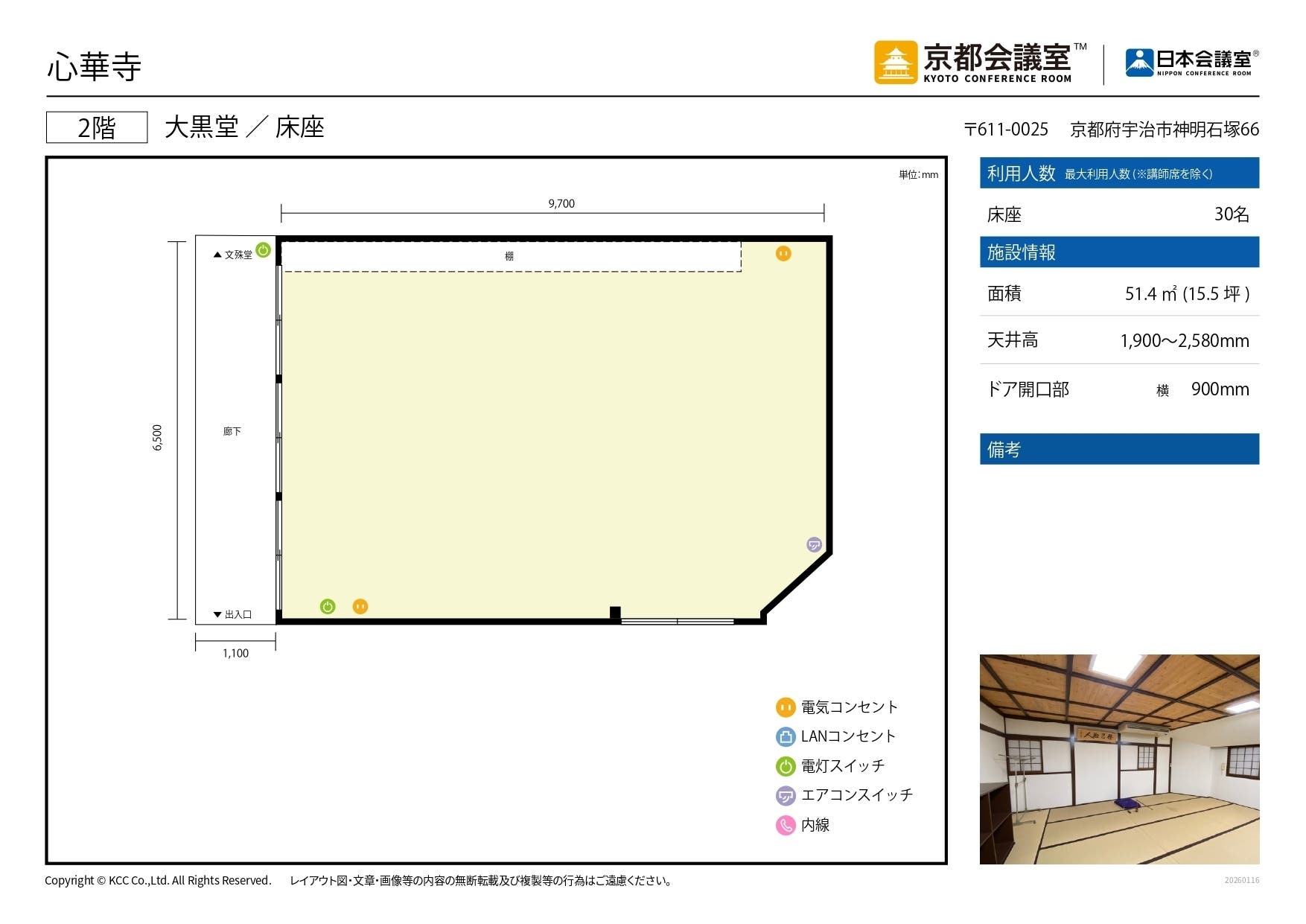Click the orange outlet icon near 棚
Viewport: 1306px width, 924px height.
[x=784, y=253]
